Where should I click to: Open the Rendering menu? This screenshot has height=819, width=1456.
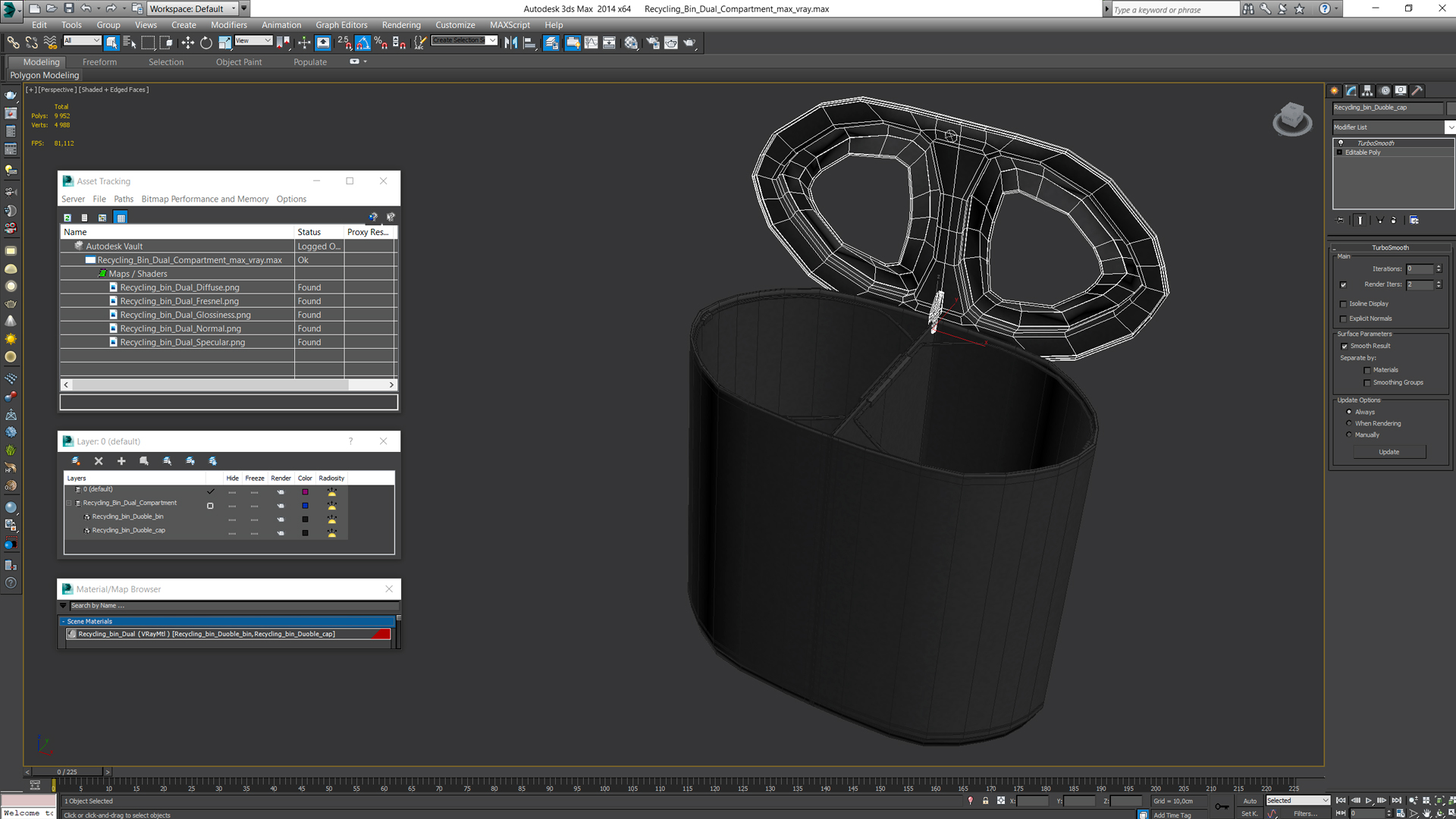(x=401, y=25)
